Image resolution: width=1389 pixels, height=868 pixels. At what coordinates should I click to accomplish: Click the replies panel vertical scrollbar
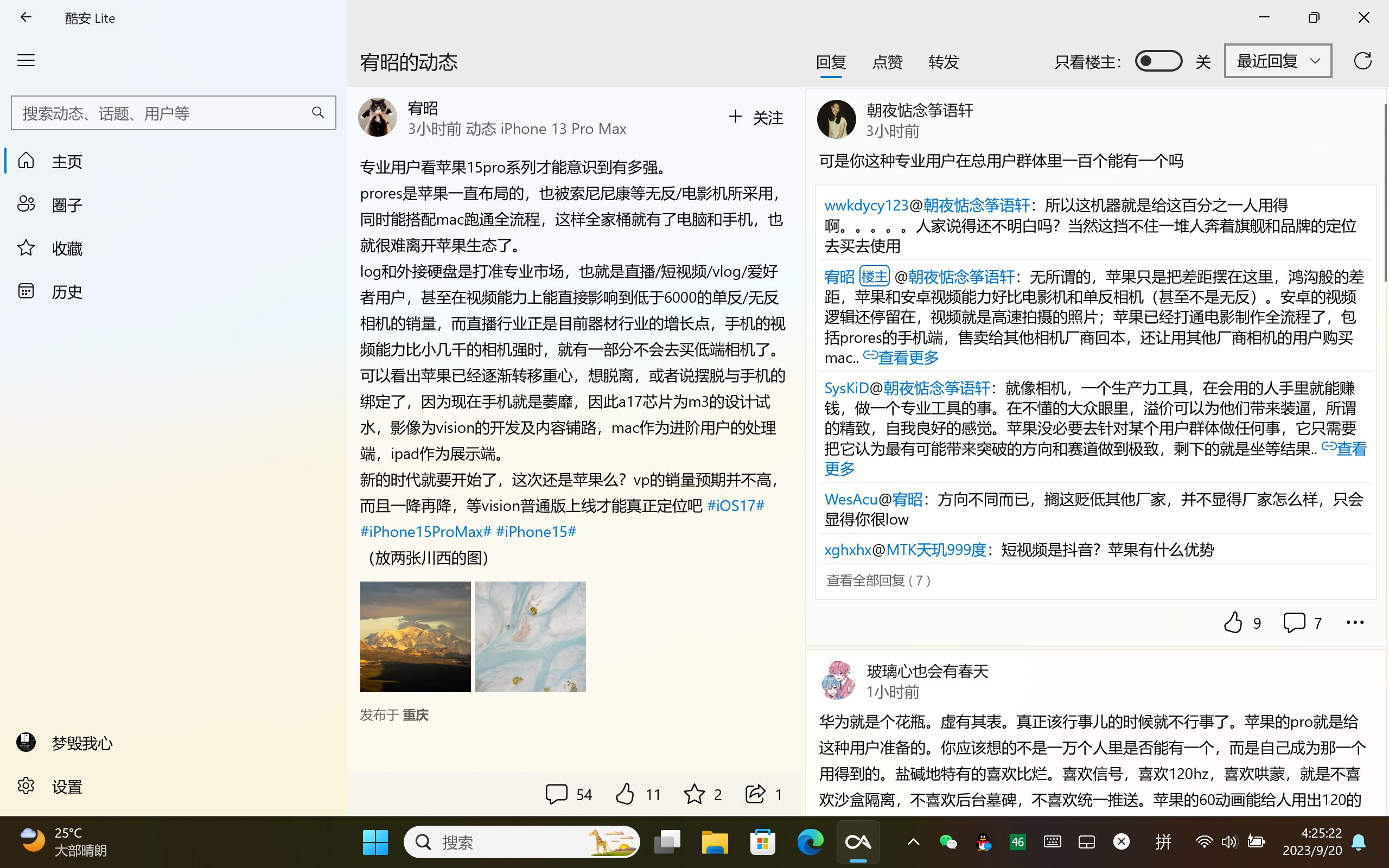1385,192
